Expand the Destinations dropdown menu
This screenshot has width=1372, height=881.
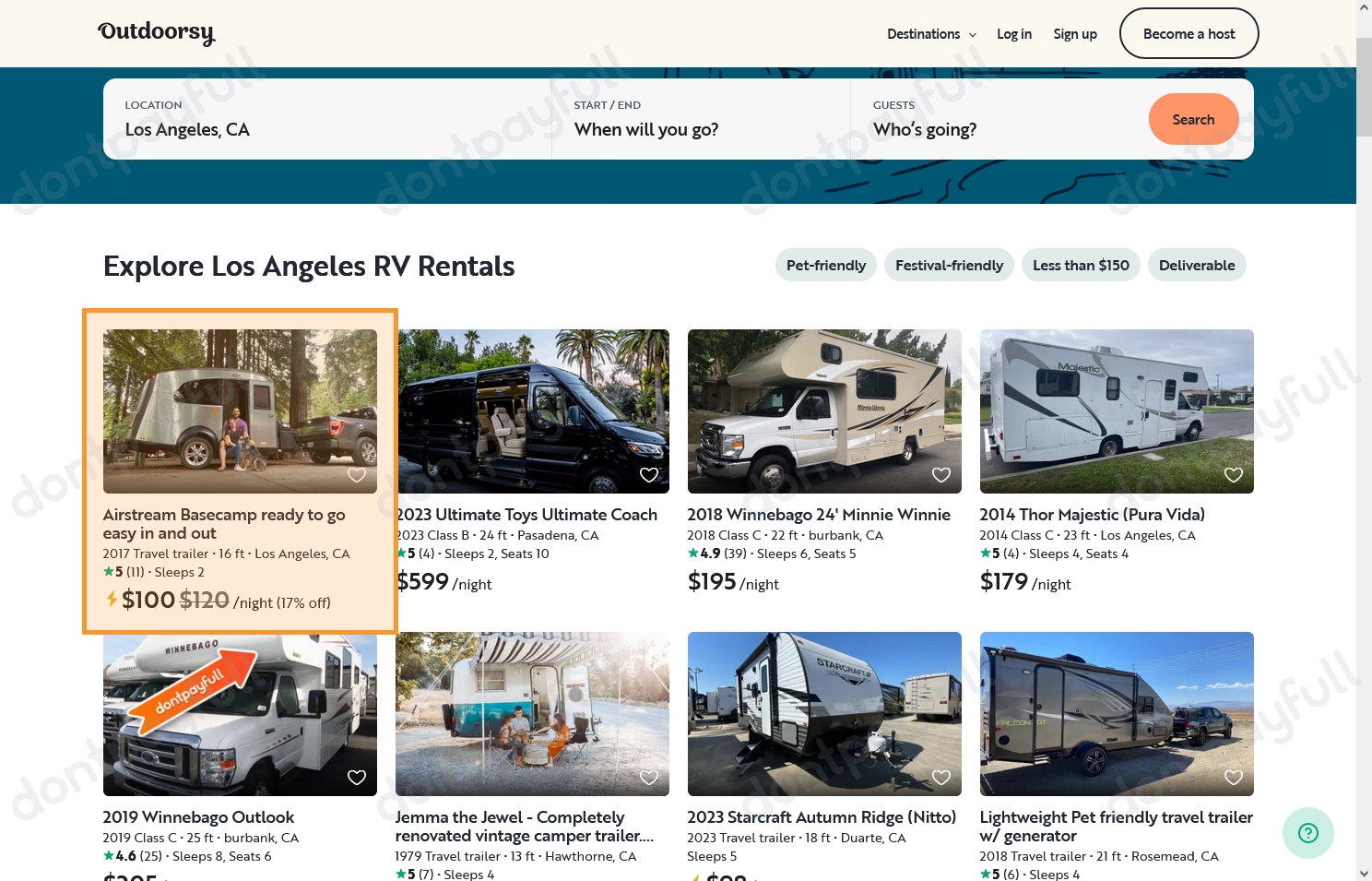(931, 34)
